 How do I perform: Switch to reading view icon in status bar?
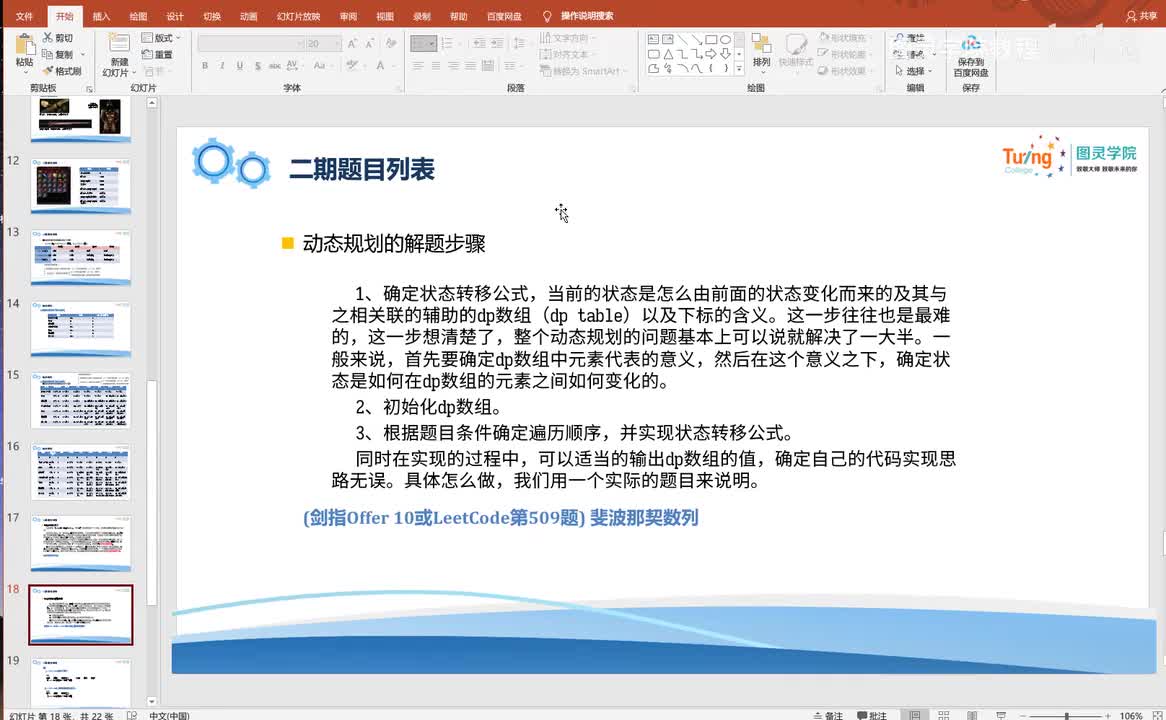tap(972, 715)
